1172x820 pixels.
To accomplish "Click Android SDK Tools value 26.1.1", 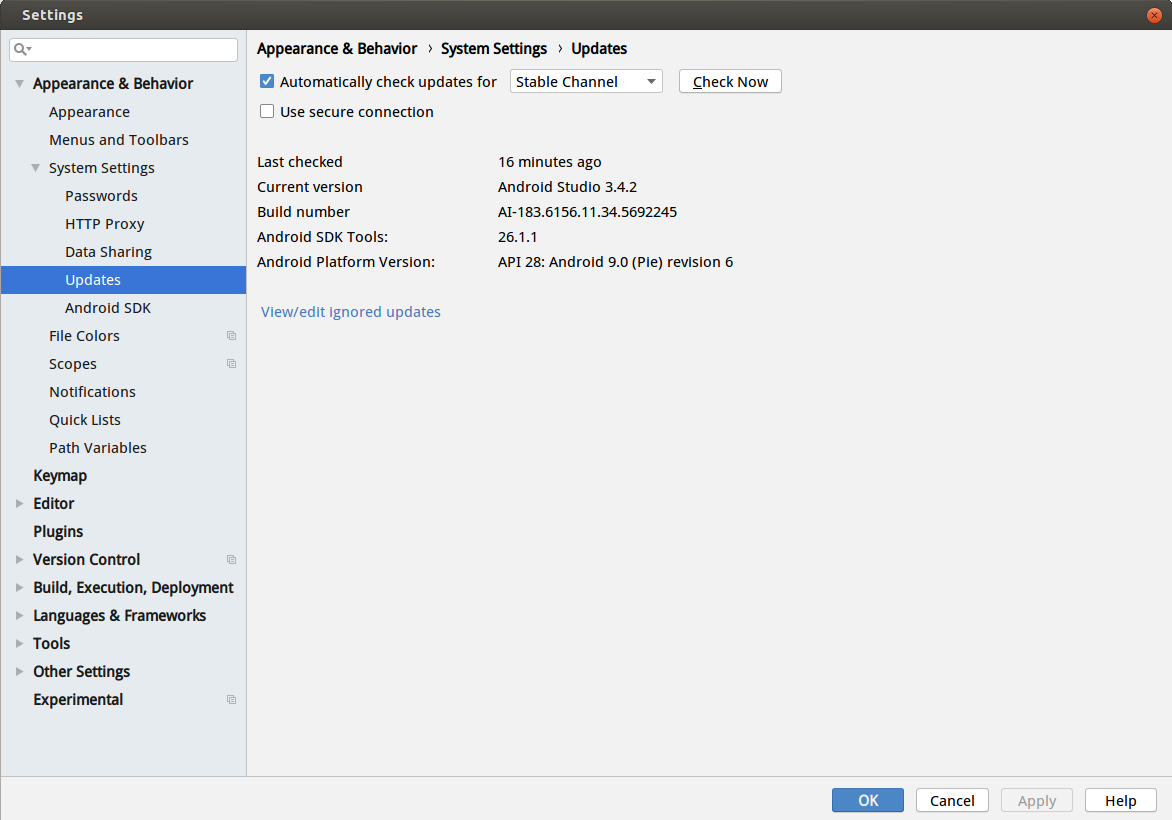I will [x=517, y=237].
